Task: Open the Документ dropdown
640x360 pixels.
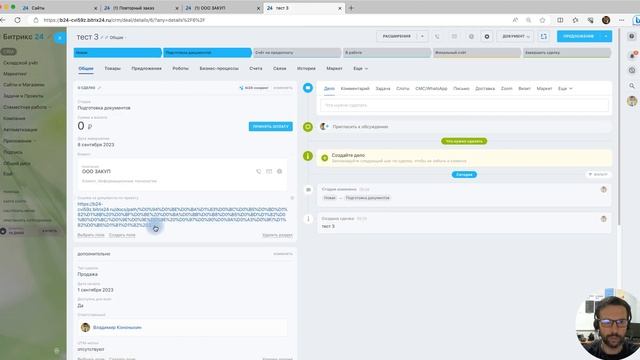Action: [516, 36]
